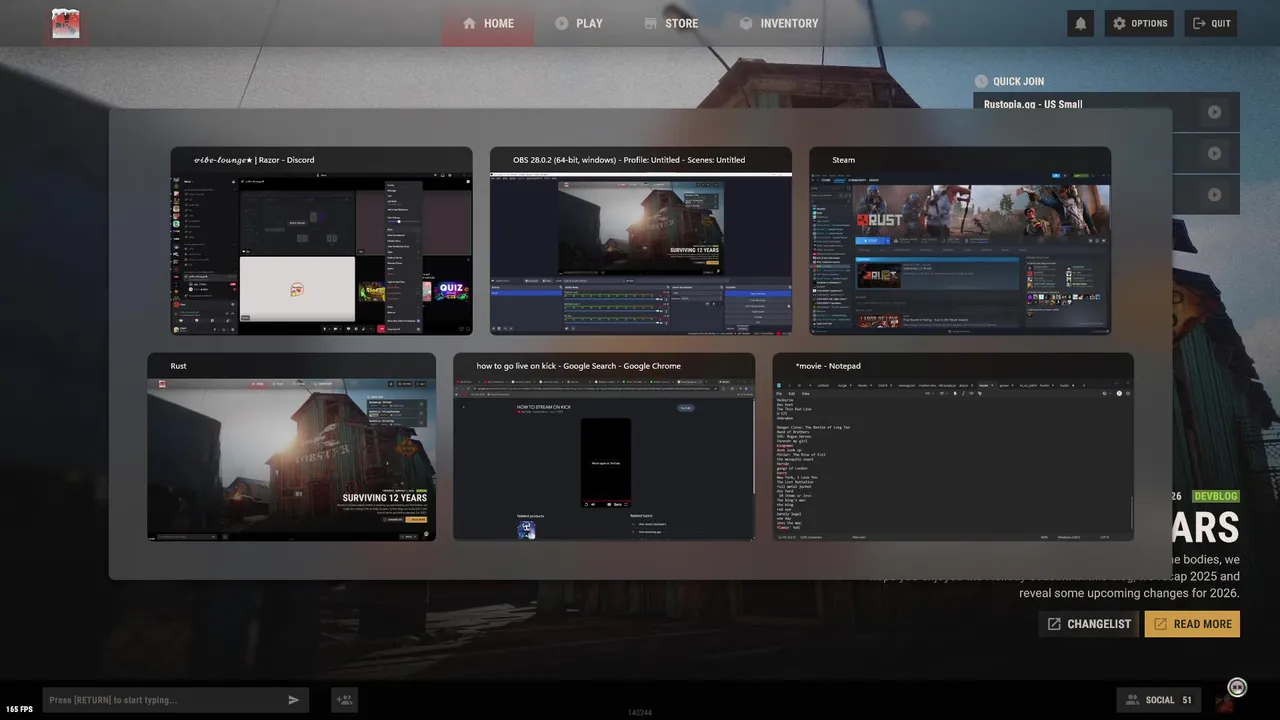This screenshot has width=1280, height=720.
Task: Switch to the Google Chrome window thumbnail
Action: click(604, 447)
